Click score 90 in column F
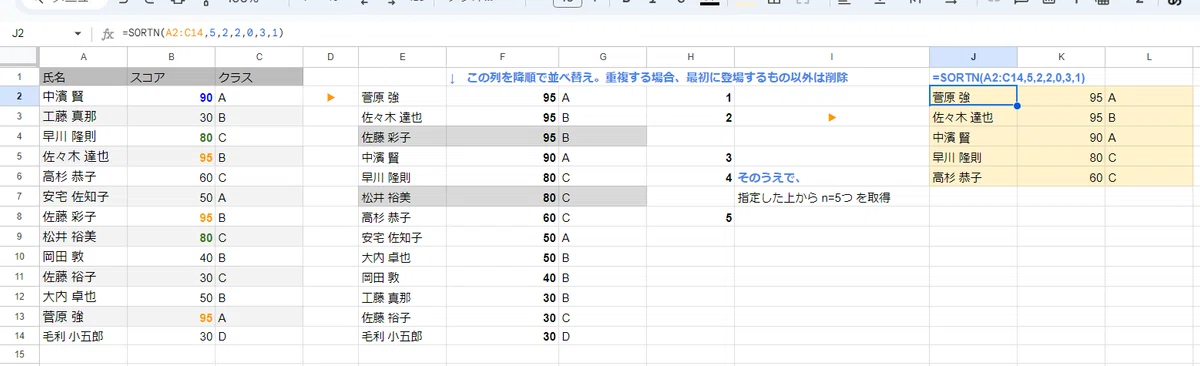The height and width of the screenshot is (366, 1200). click(502, 158)
